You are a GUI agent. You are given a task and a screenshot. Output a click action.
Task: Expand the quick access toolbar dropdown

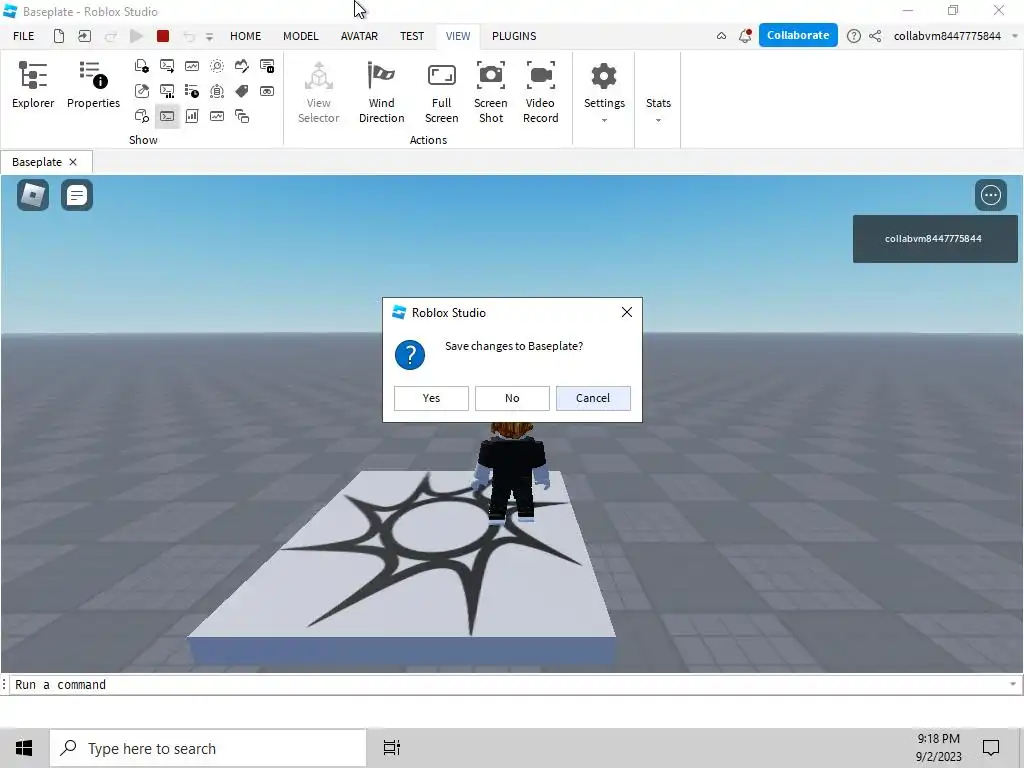210,37
